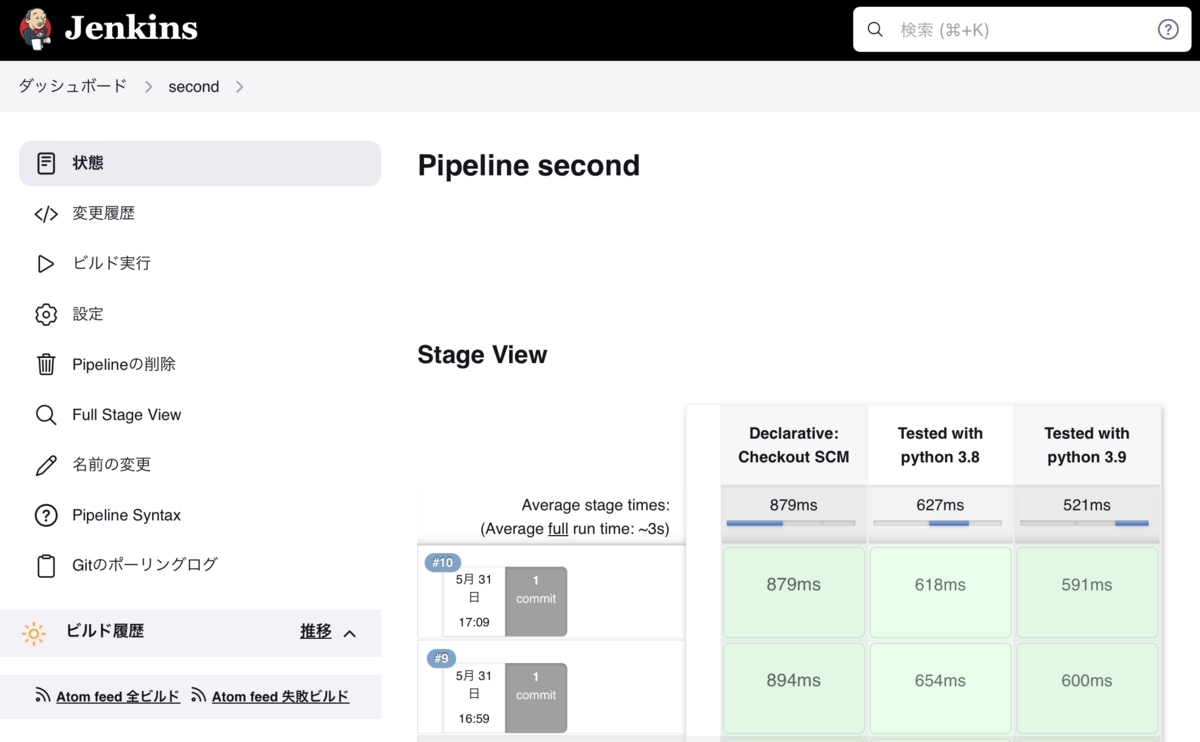Click the Tested with python 3.9 column header
The width and height of the screenshot is (1200, 742).
click(x=1087, y=445)
